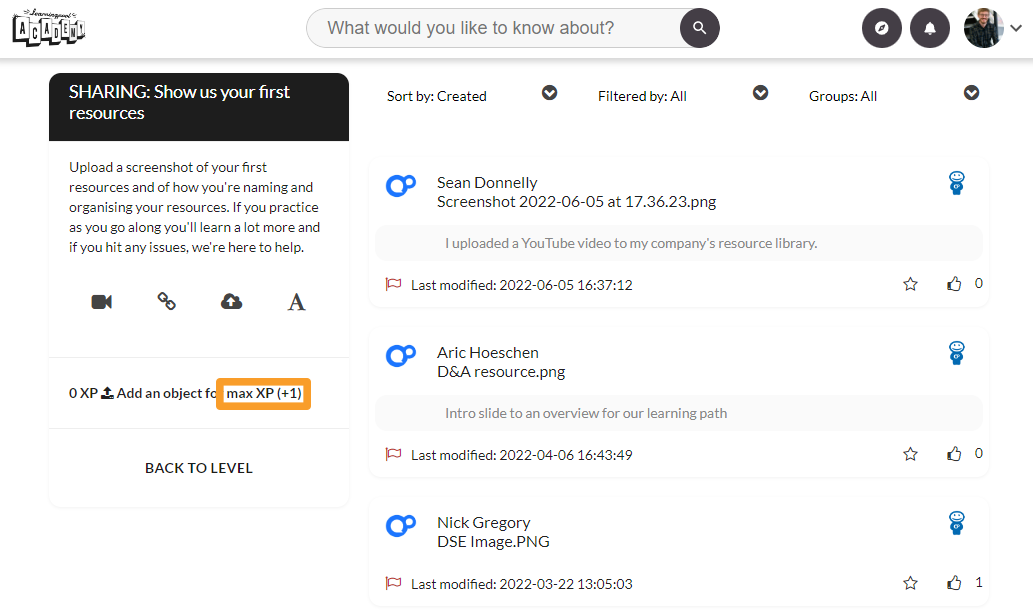Open the compass explore icon
This screenshot has height=614, width=1033.
tap(881, 28)
